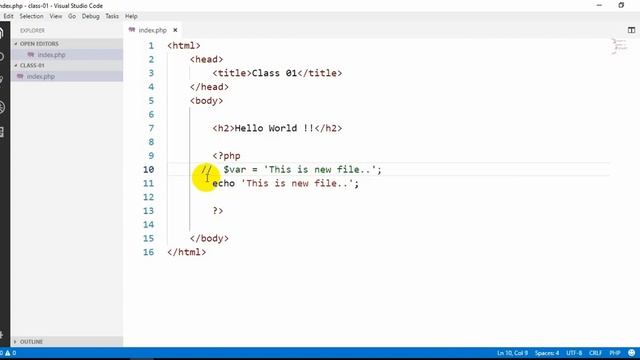Open the Go menu
Screen dimensions: 640x360
(72, 16)
